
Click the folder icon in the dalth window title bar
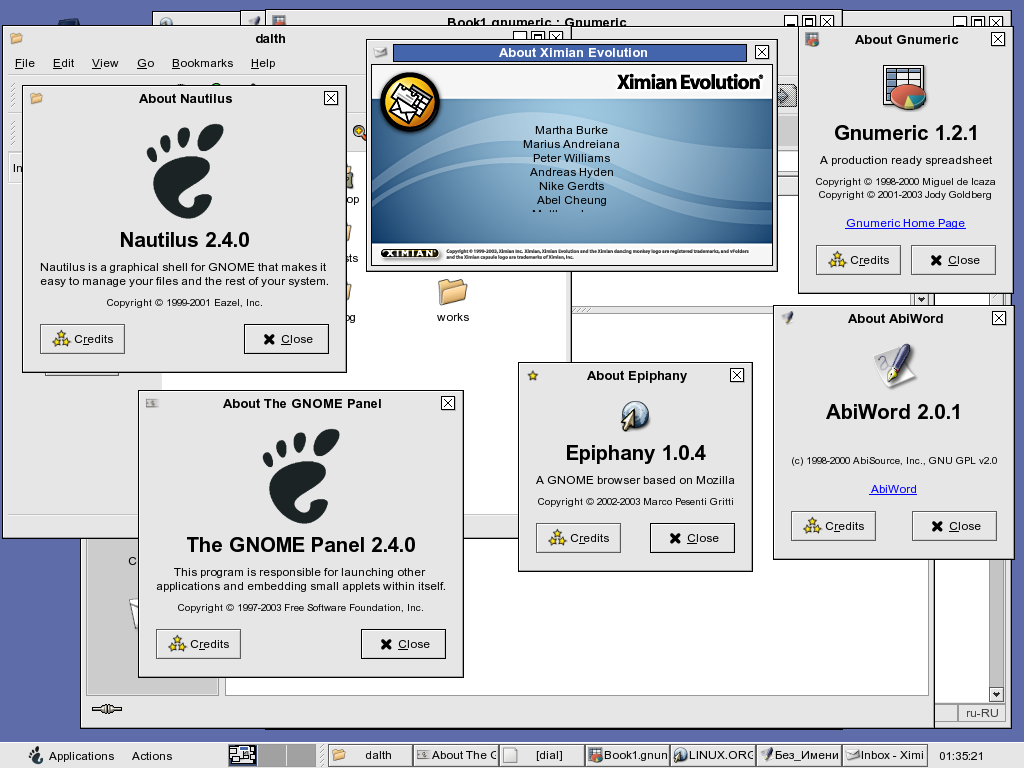click(x=17, y=39)
